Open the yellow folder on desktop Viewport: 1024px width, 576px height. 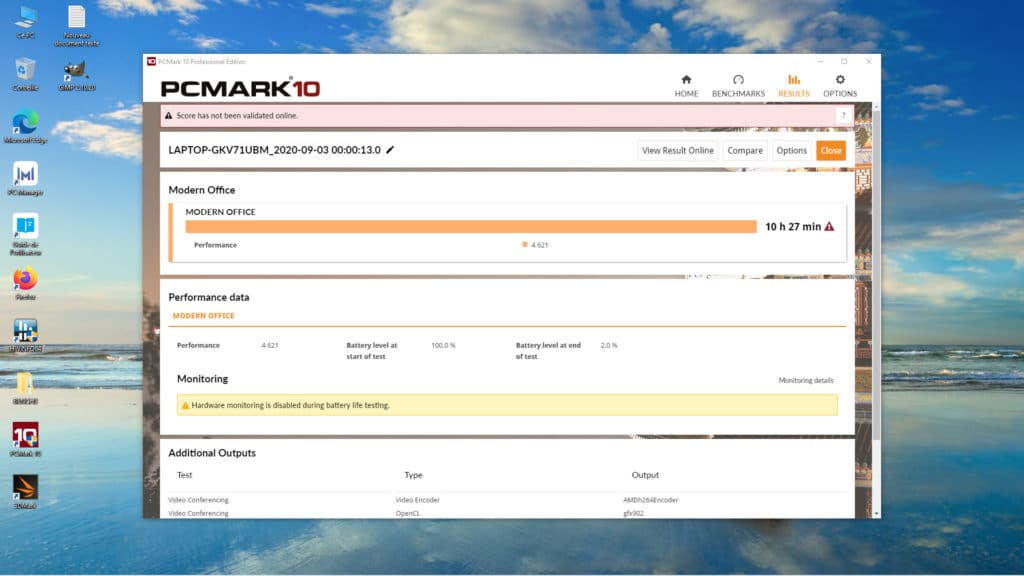(25, 388)
